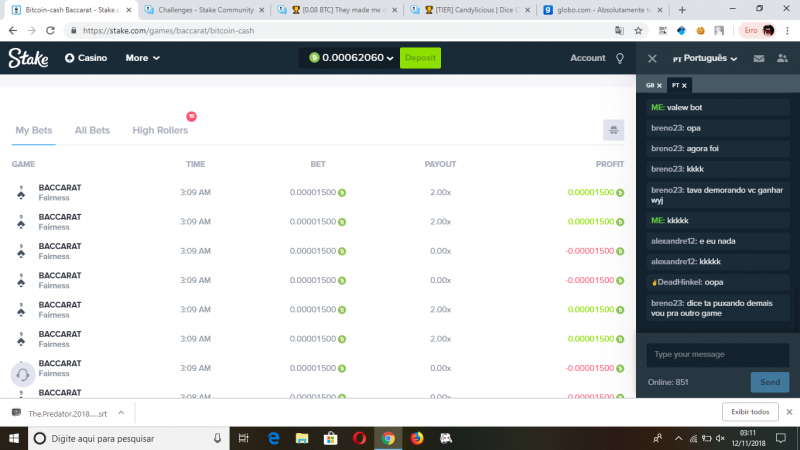800x450 pixels.
Task: Close the GB chat tab
Action: (x=659, y=85)
